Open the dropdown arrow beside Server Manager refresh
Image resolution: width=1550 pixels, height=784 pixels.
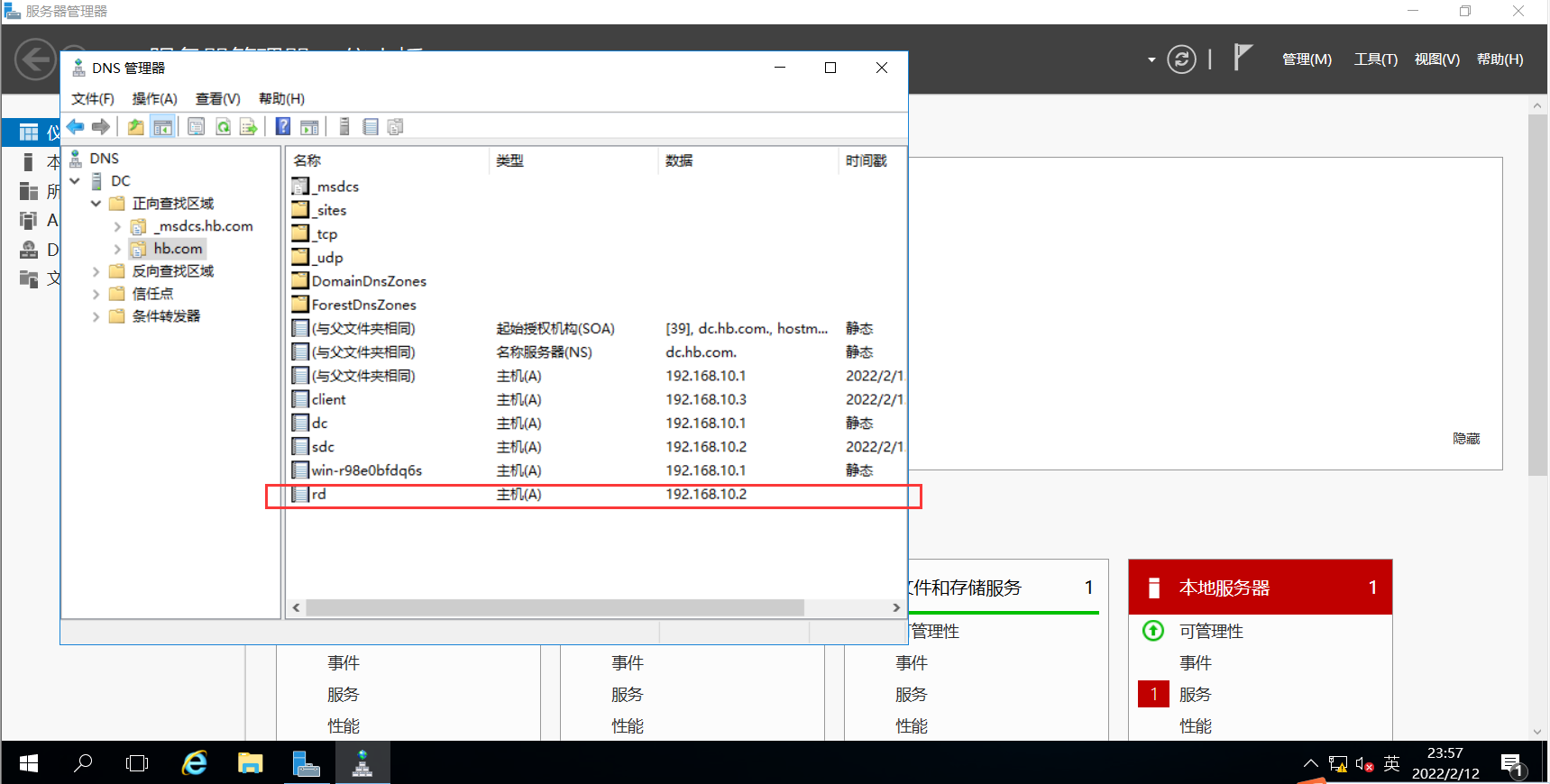click(1151, 59)
